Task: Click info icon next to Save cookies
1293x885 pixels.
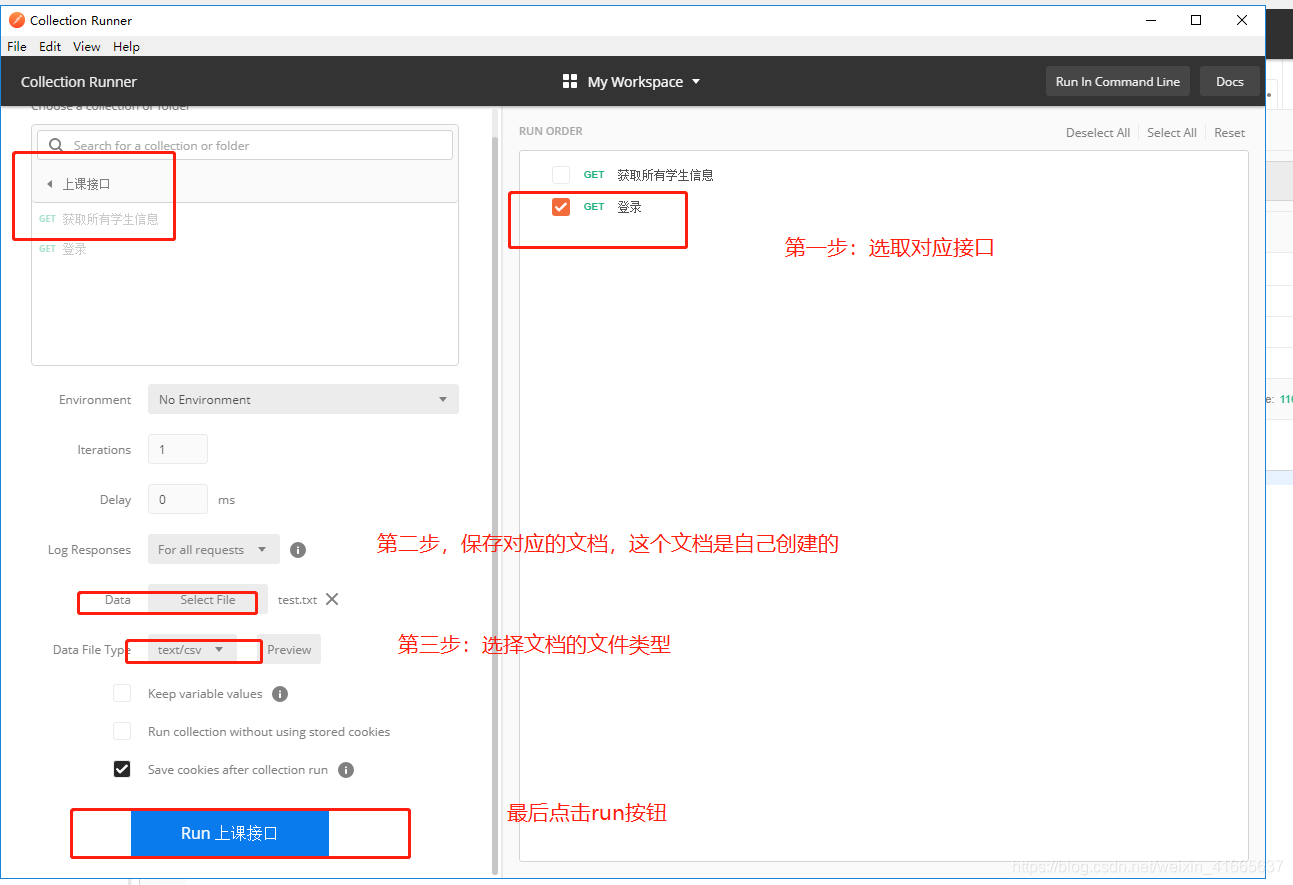Action: 346,770
